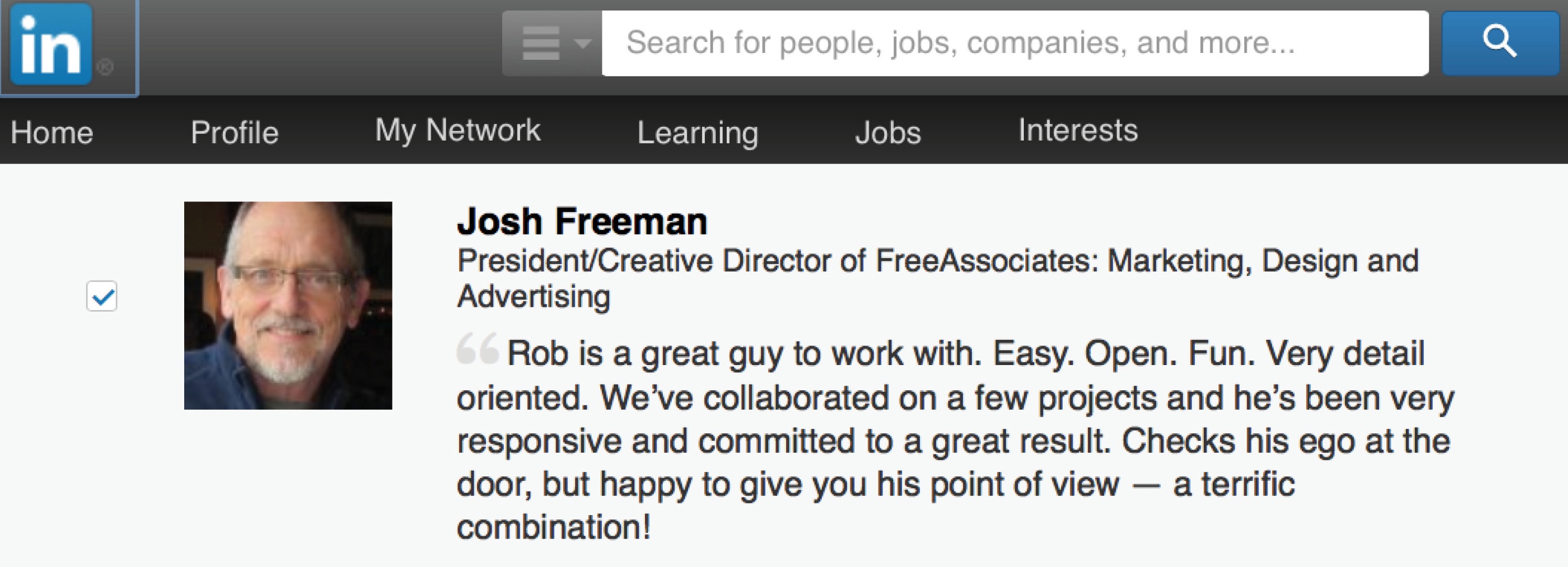Screen dimensions: 1568x567
Task: Click the word 'combination!' ending the recommendation
Action: 554,527
